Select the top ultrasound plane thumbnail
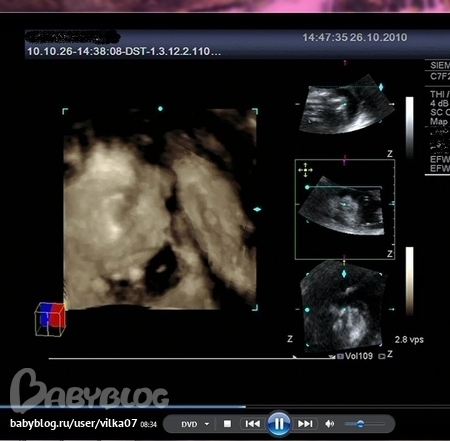The image size is (450, 441). point(347,104)
